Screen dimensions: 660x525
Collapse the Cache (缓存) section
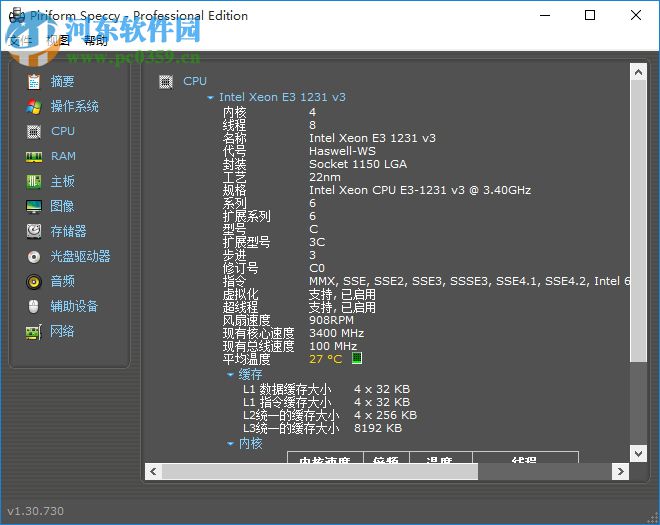click(x=230, y=374)
